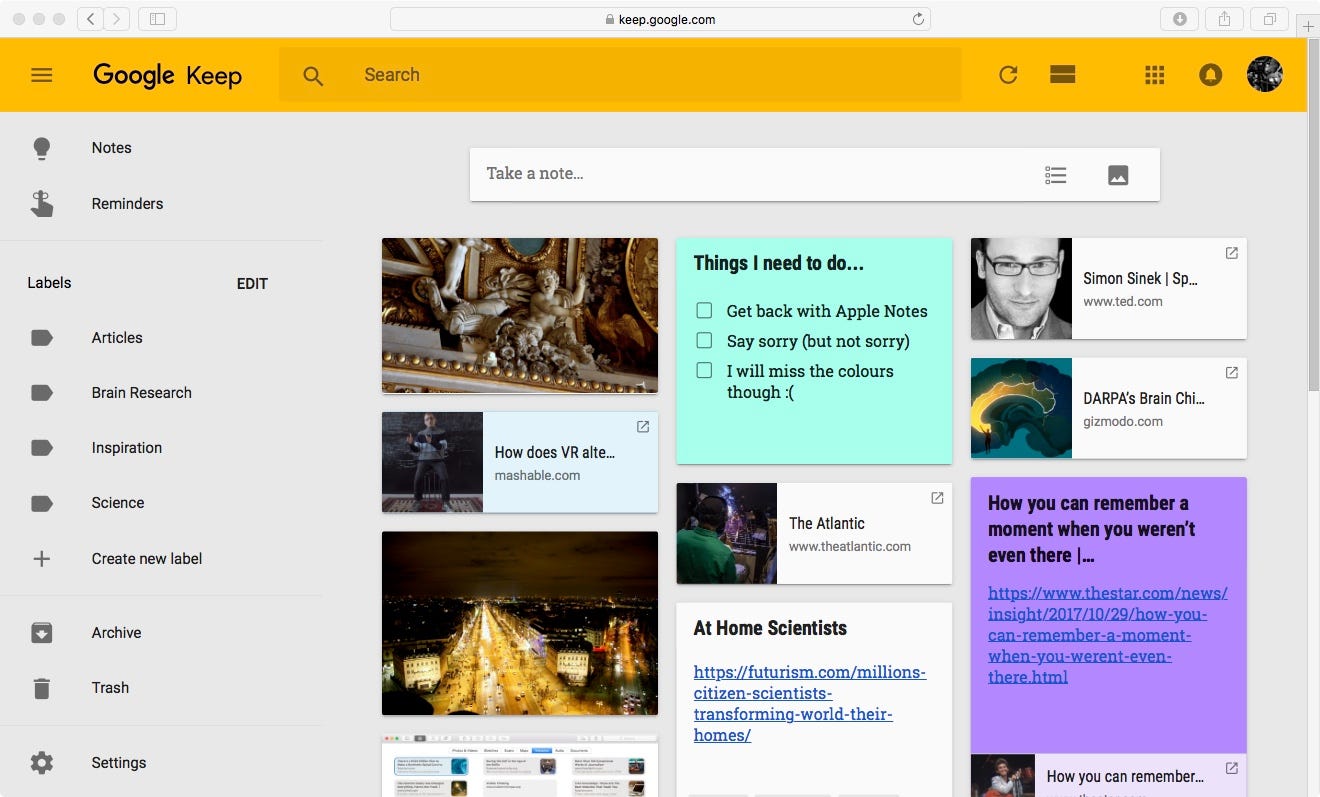Click the Search input field
Image resolution: width=1320 pixels, height=797 pixels.
point(620,75)
